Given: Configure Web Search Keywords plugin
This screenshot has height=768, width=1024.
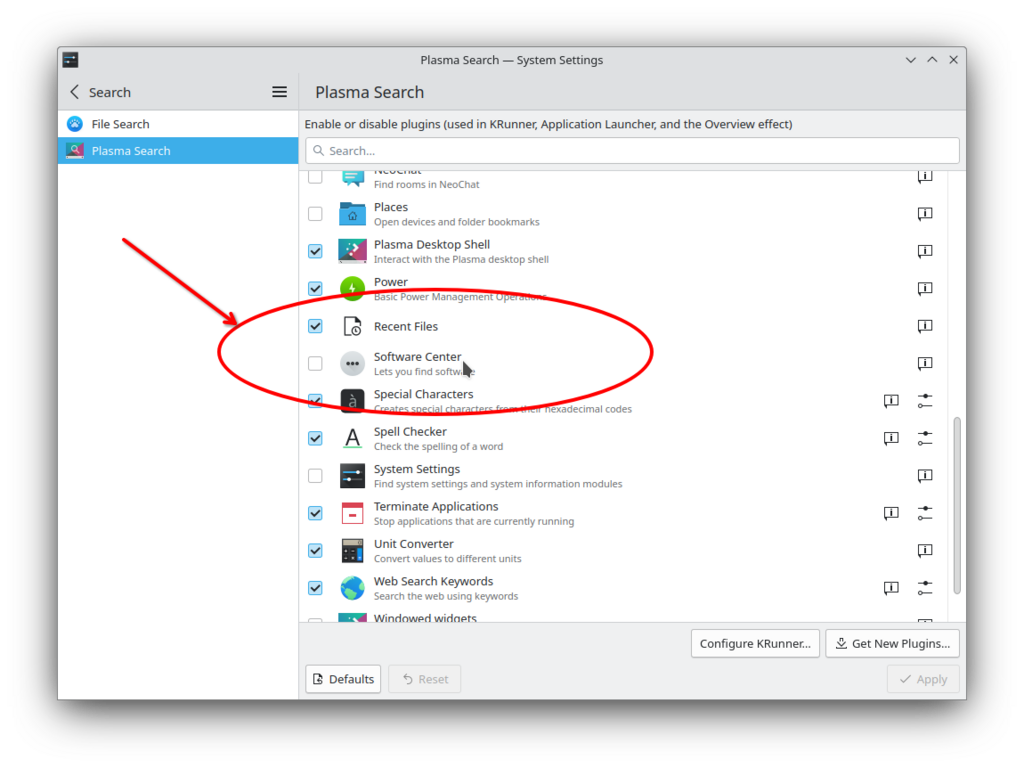Looking at the screenshot, I should click(925, 588).
